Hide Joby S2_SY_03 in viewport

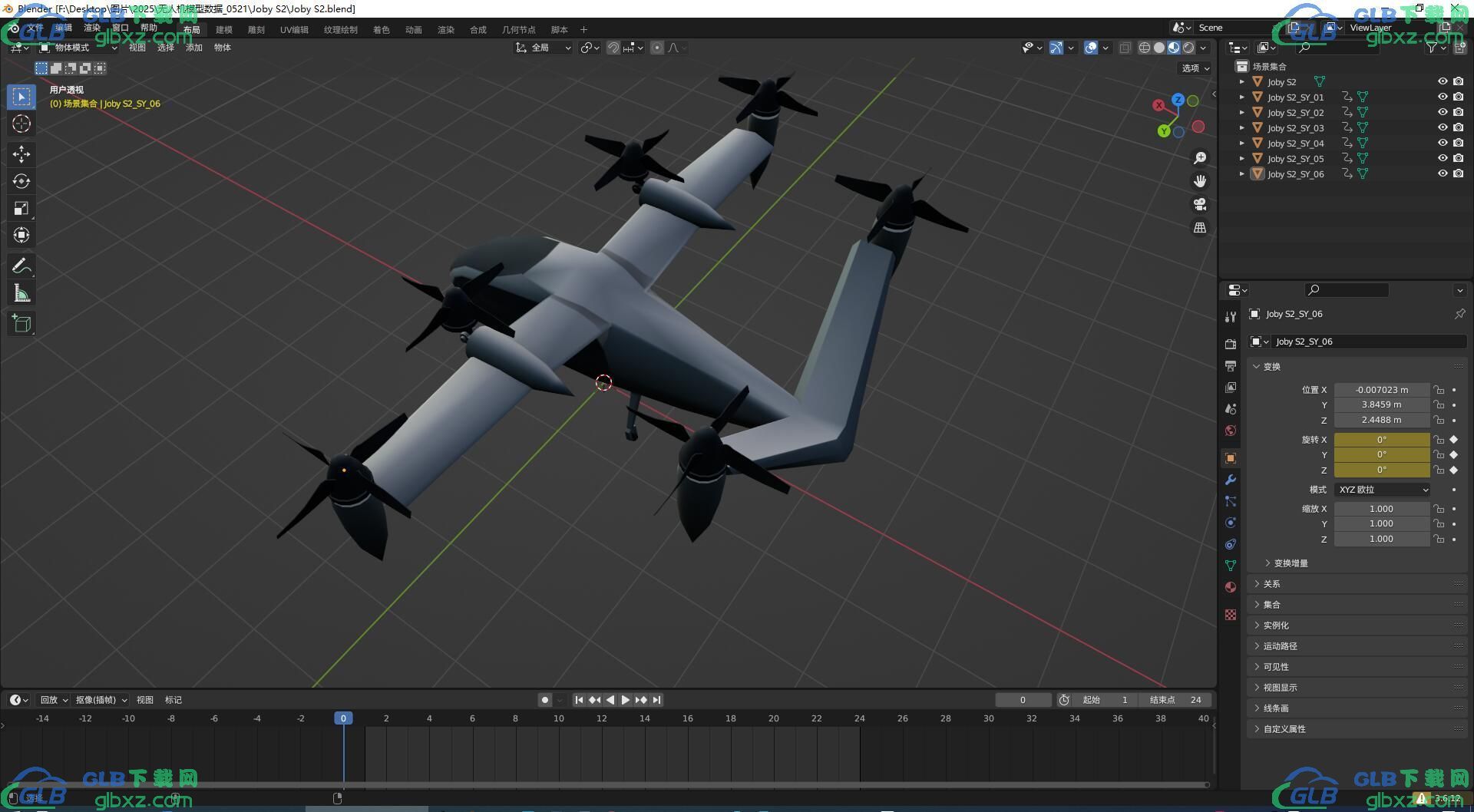pos(1443,127)
